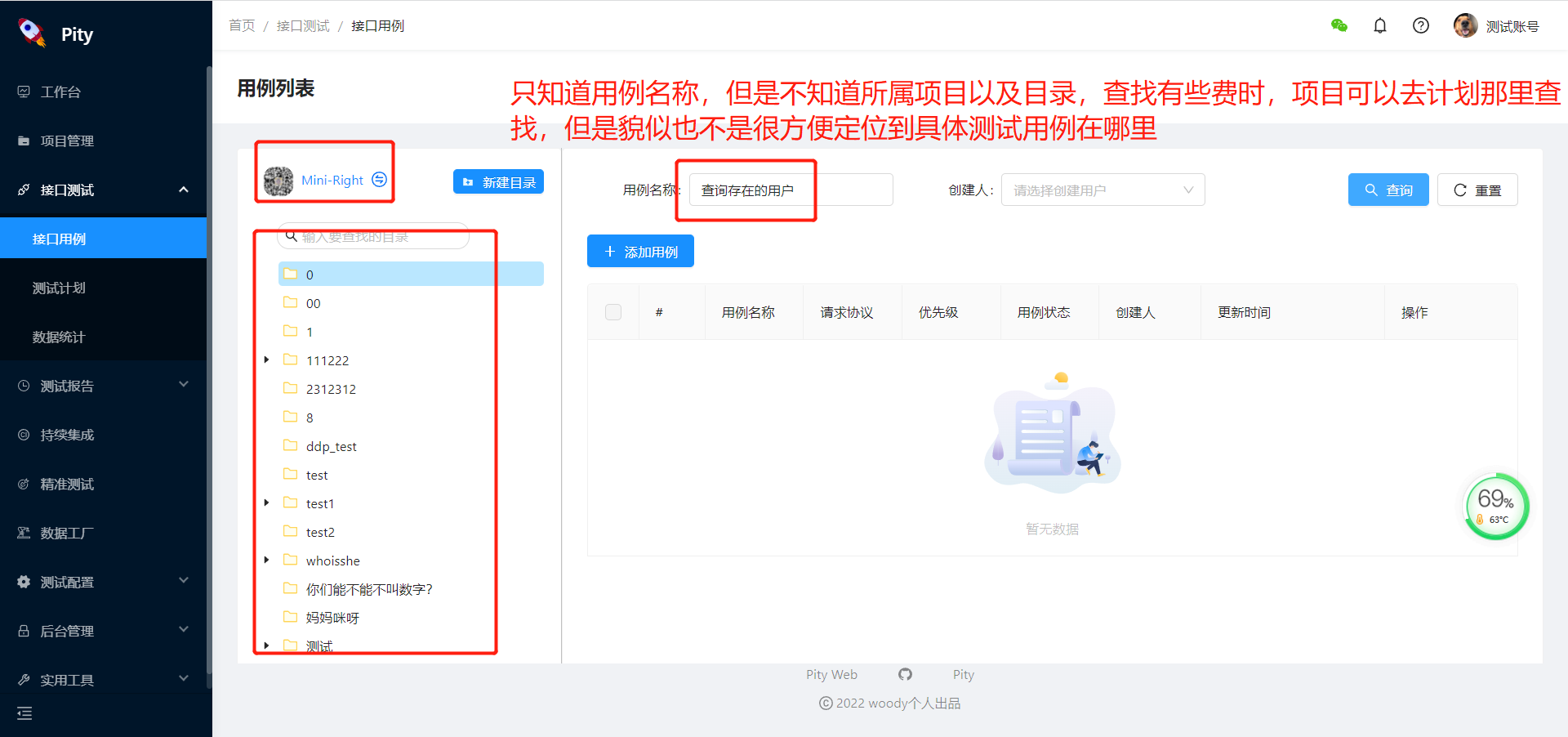
Task: Select the 精准测试 sidebar icon
Action: coord(23,484)
